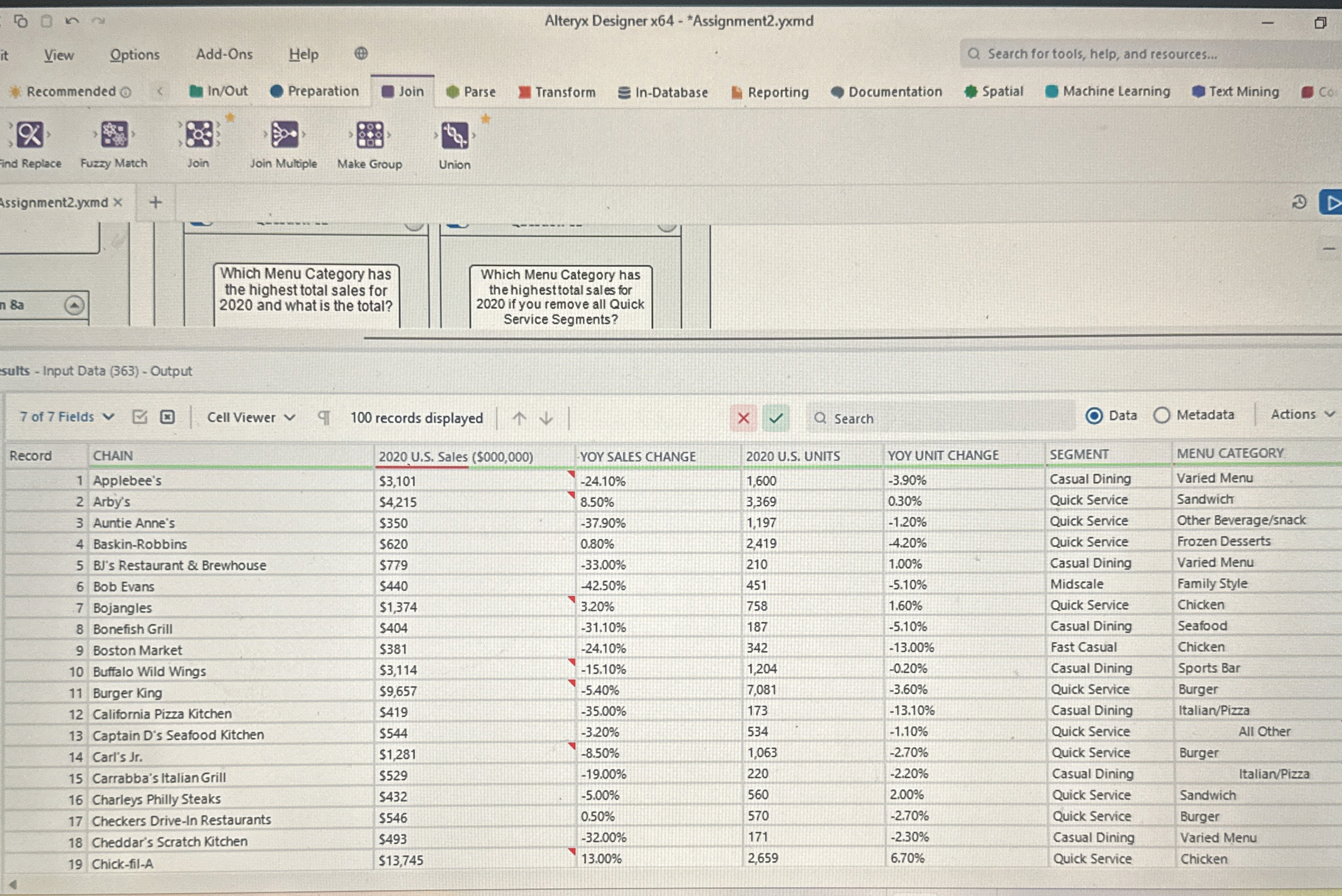Select the Join Multiple tool
Viewport: 1342px width, 896px height.
(283, 135)
